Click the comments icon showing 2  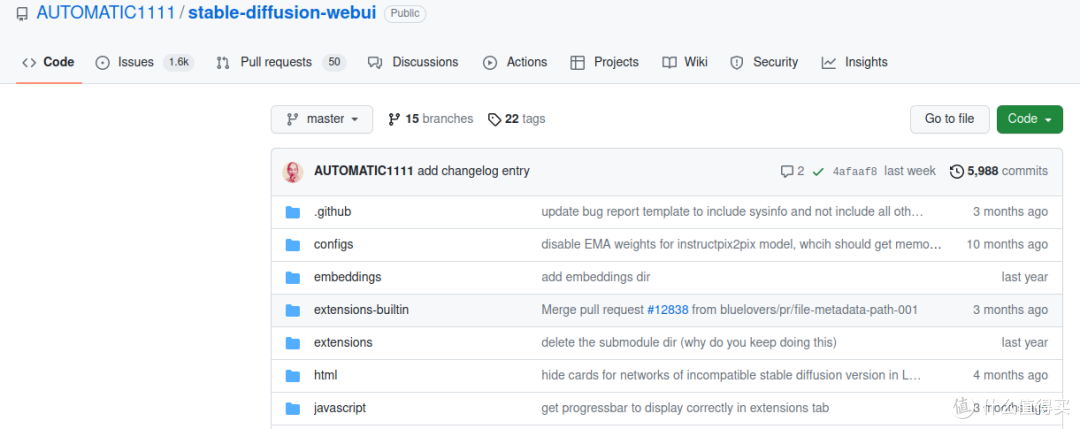click(786, 171)
